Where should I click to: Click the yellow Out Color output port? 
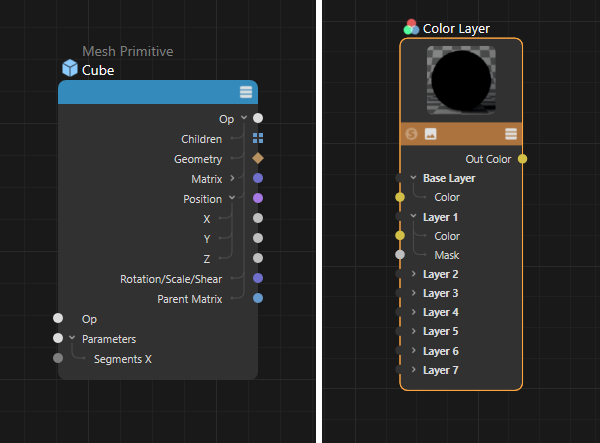point(522,158)
